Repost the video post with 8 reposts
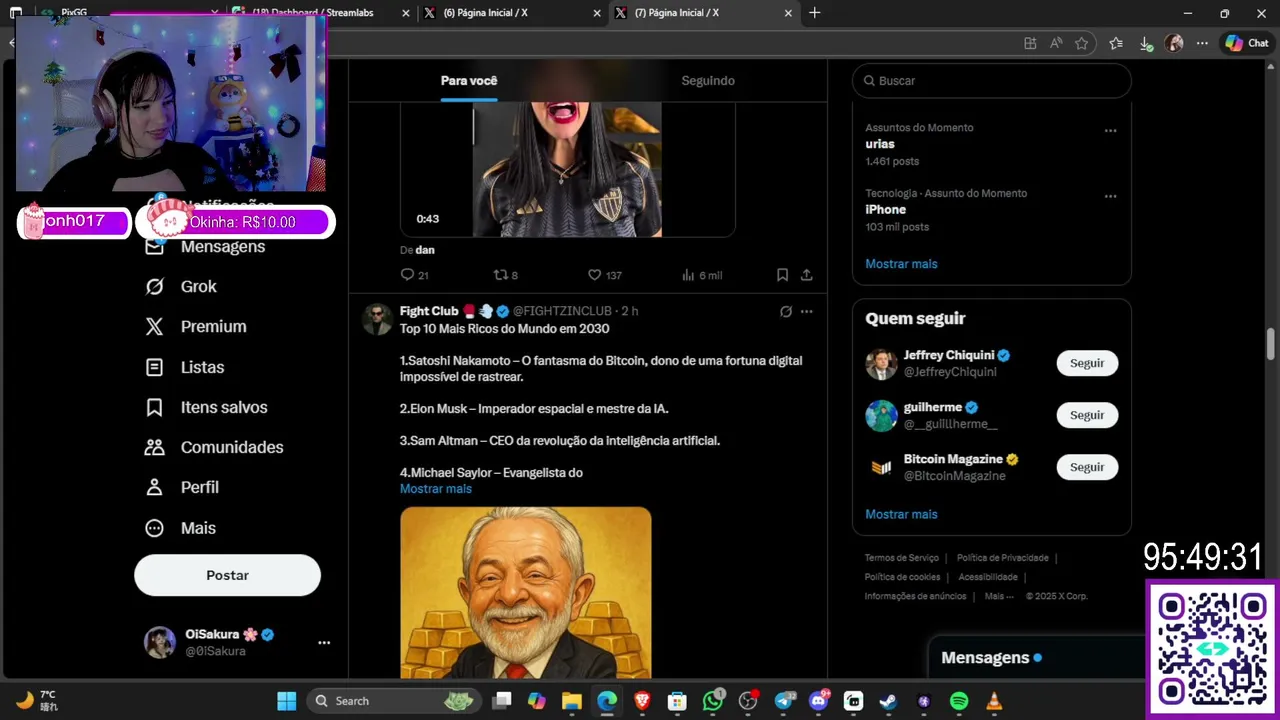1280x720 pixels. [506, 275]
